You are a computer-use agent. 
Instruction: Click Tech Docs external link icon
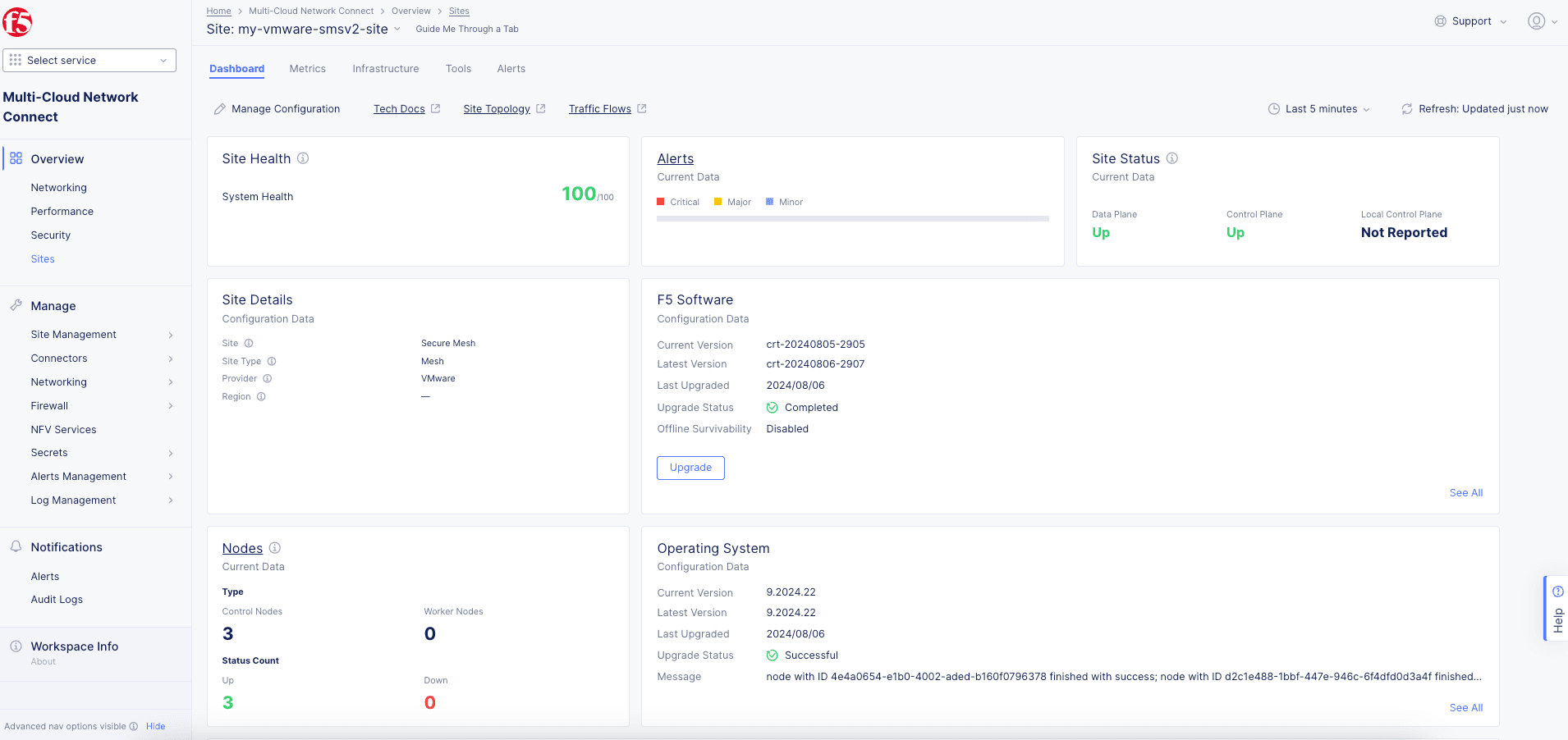pos(436,108)
